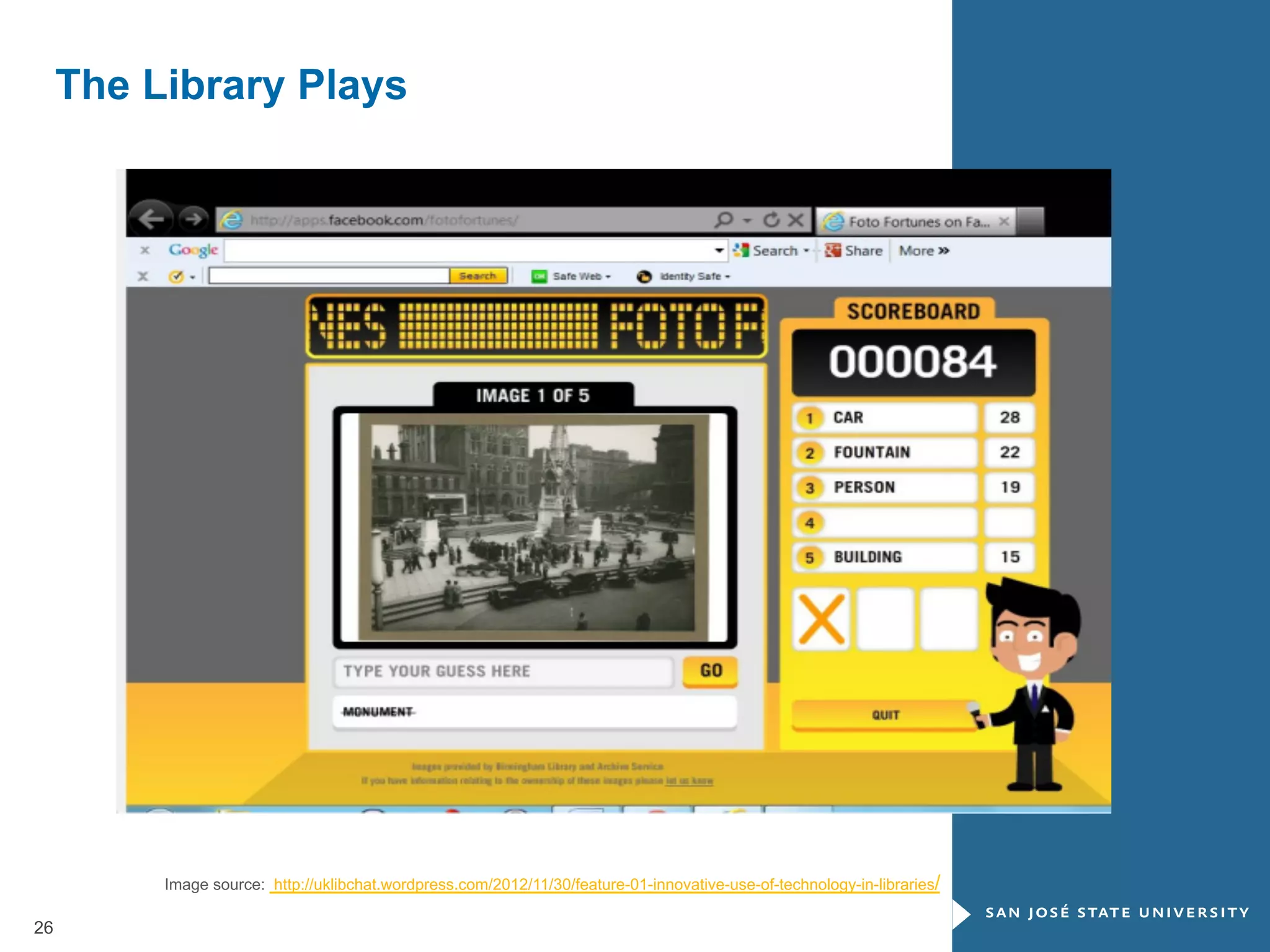Stop loading with the address bar X icon
The height and width of the screenshot is (952, 1270).
point(796,219)
